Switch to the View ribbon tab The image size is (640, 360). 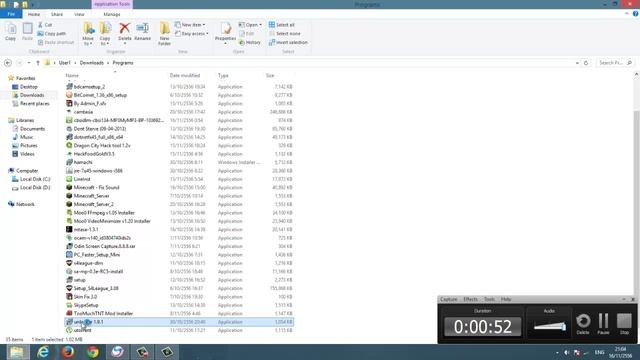(79, 14)
